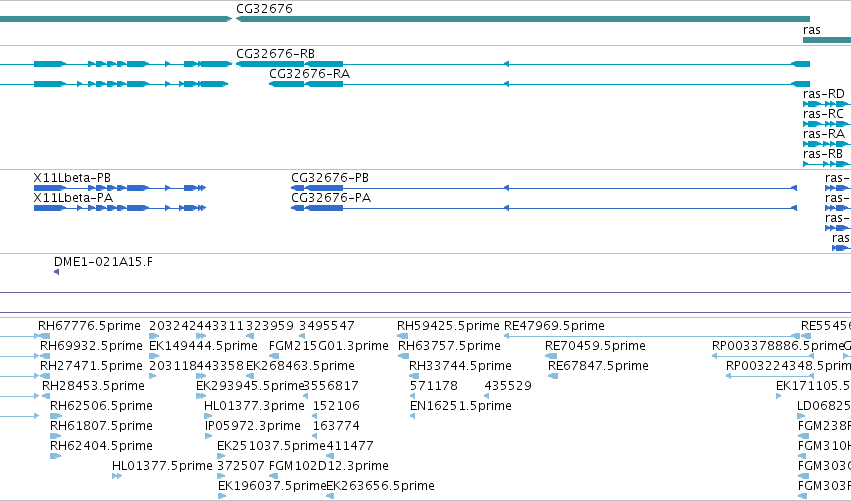This screenshot has height=501, width=851.
Task: Select EST HL01377.5prime
Action: pos(162,466)
